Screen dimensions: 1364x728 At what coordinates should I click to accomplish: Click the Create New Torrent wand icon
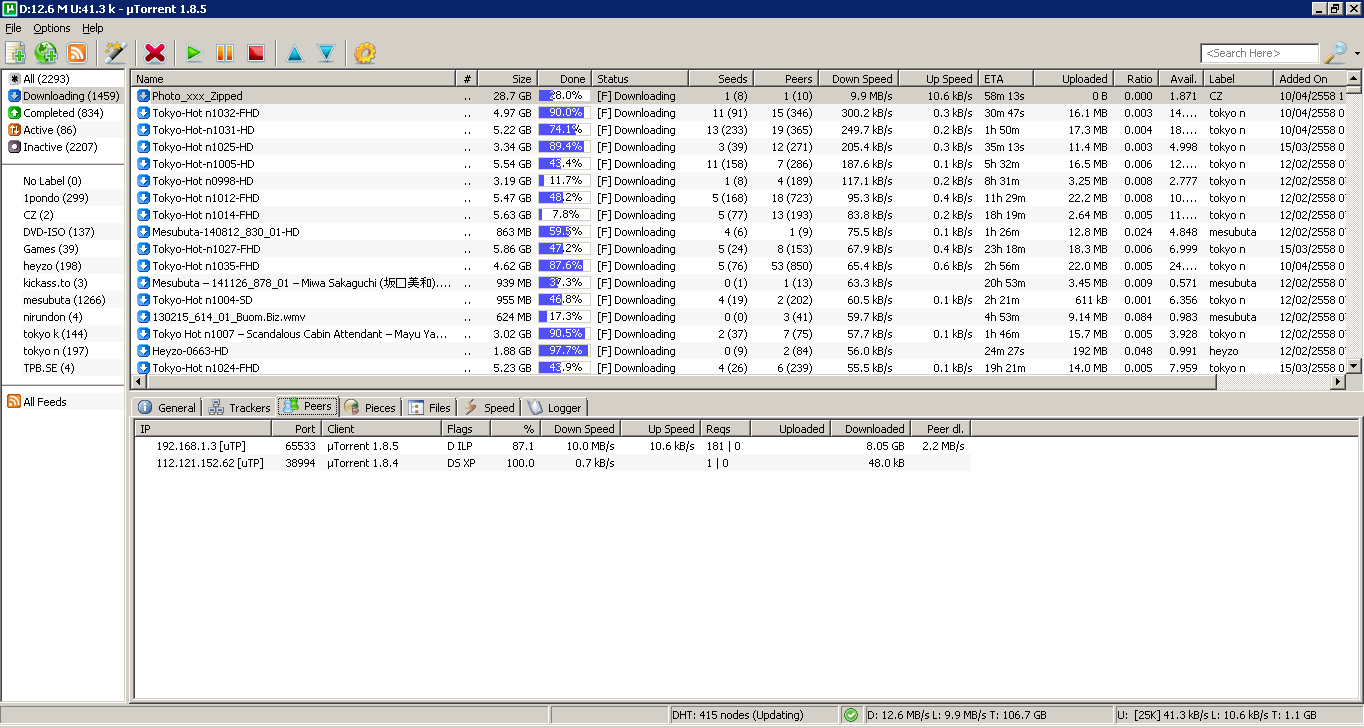tap(115, 53)
